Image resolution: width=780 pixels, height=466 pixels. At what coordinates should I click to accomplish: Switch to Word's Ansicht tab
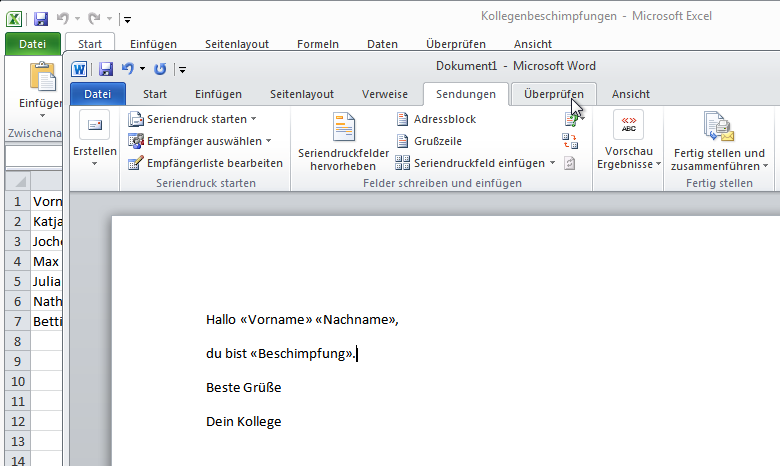(631, 94)
